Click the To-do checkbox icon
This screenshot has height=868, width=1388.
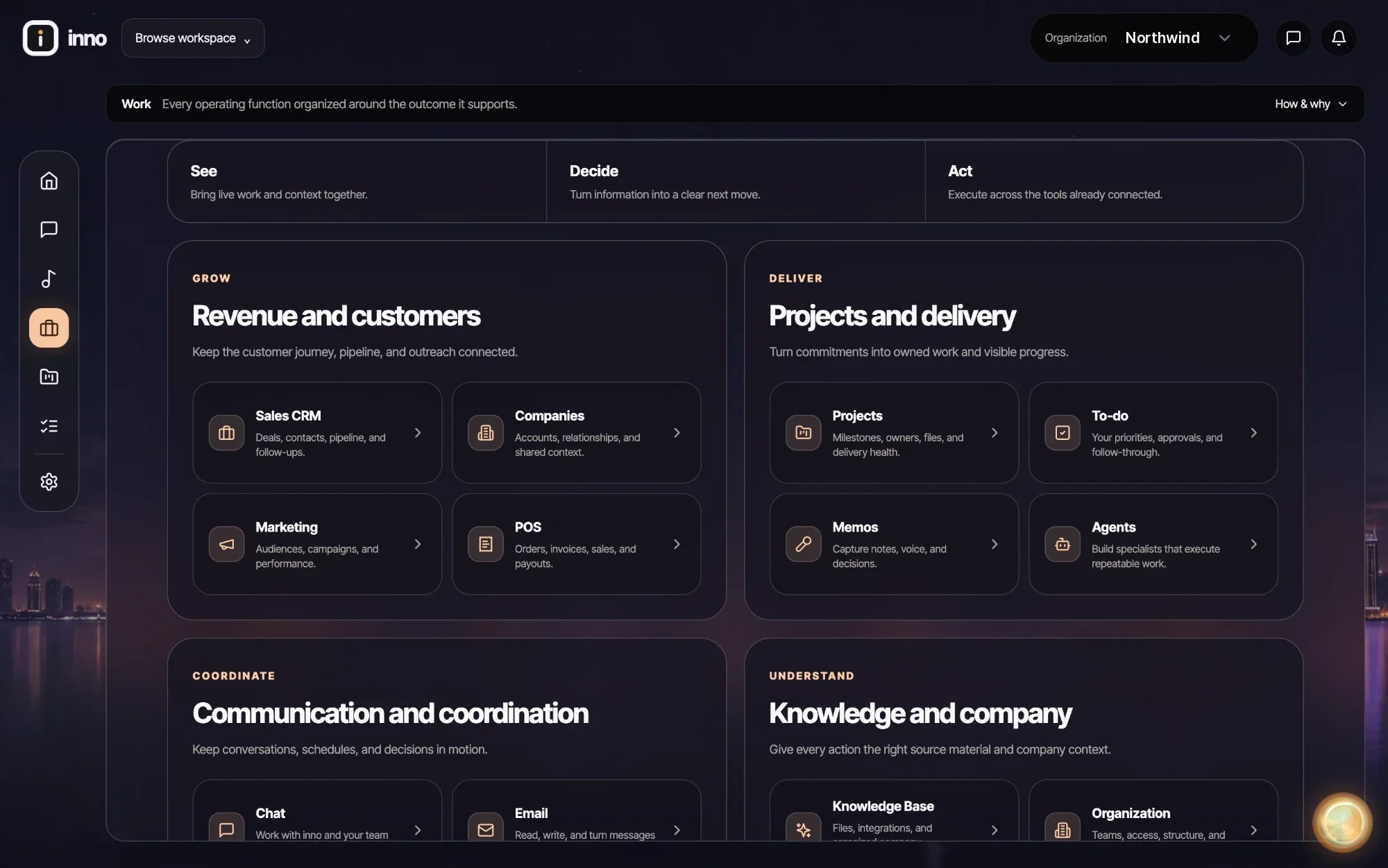click(1063, 433)
